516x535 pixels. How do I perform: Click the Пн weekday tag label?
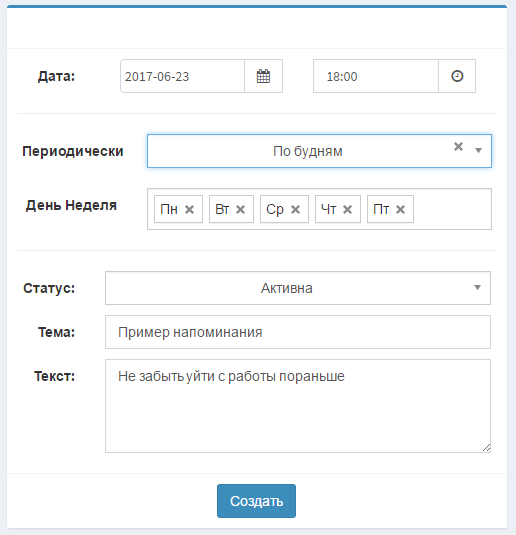click(169, 209)
